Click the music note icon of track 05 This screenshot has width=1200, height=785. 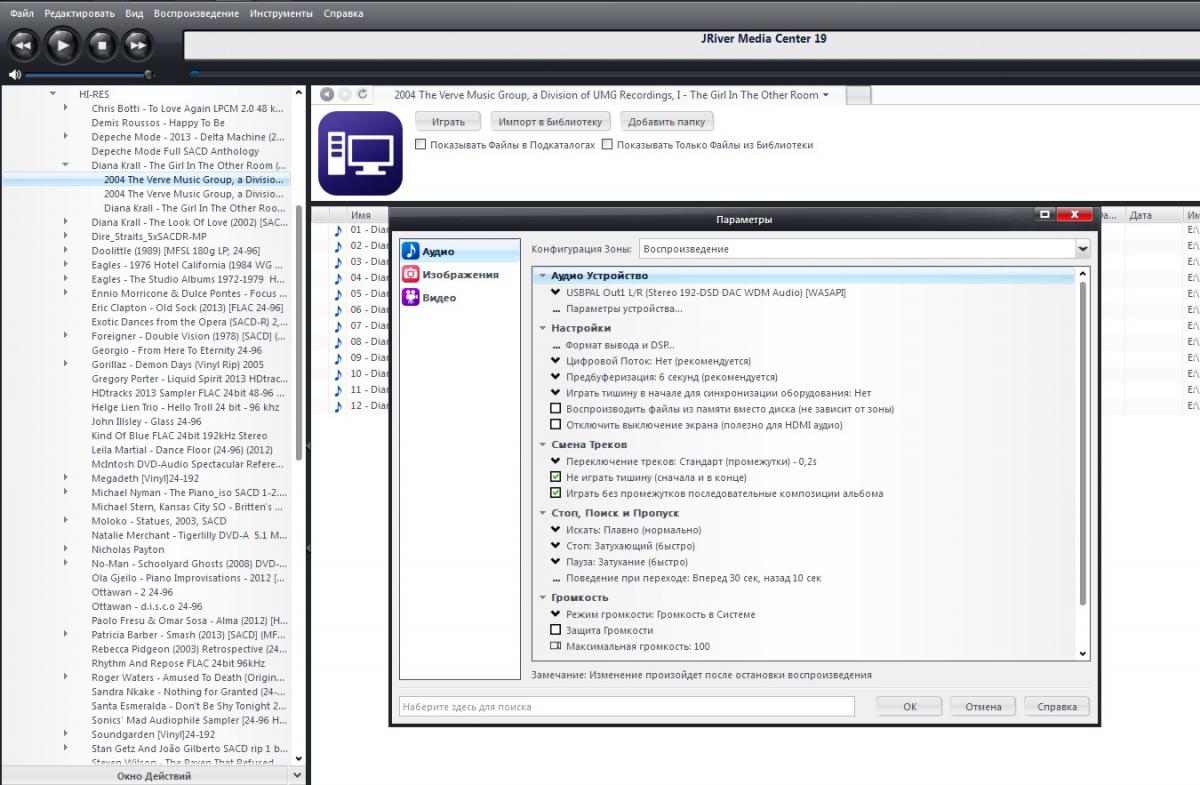[338, 294]
